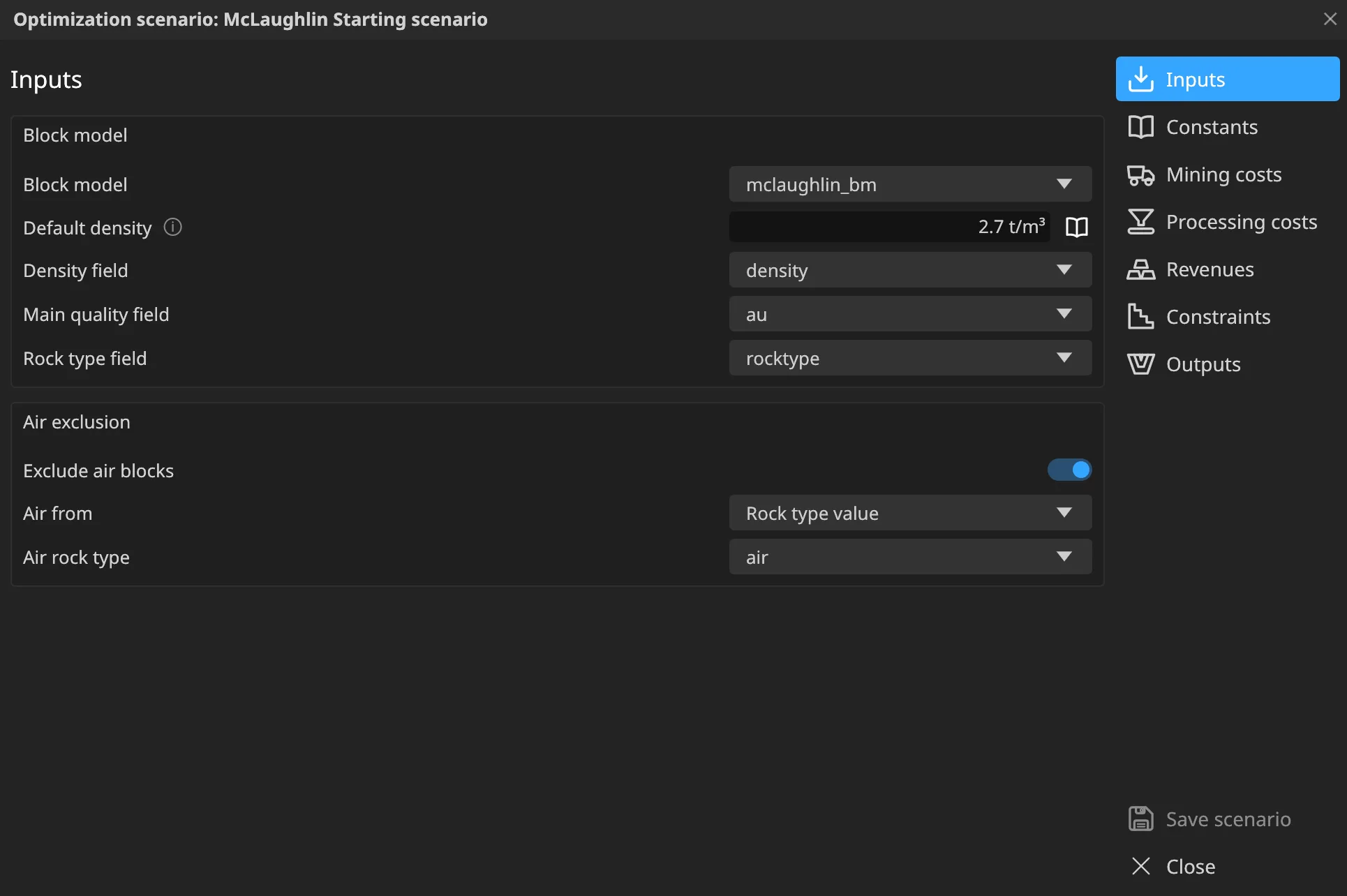Click the Close button at bottom right
Screen dimensions: 1347x896
click(x=1173, y=866)
